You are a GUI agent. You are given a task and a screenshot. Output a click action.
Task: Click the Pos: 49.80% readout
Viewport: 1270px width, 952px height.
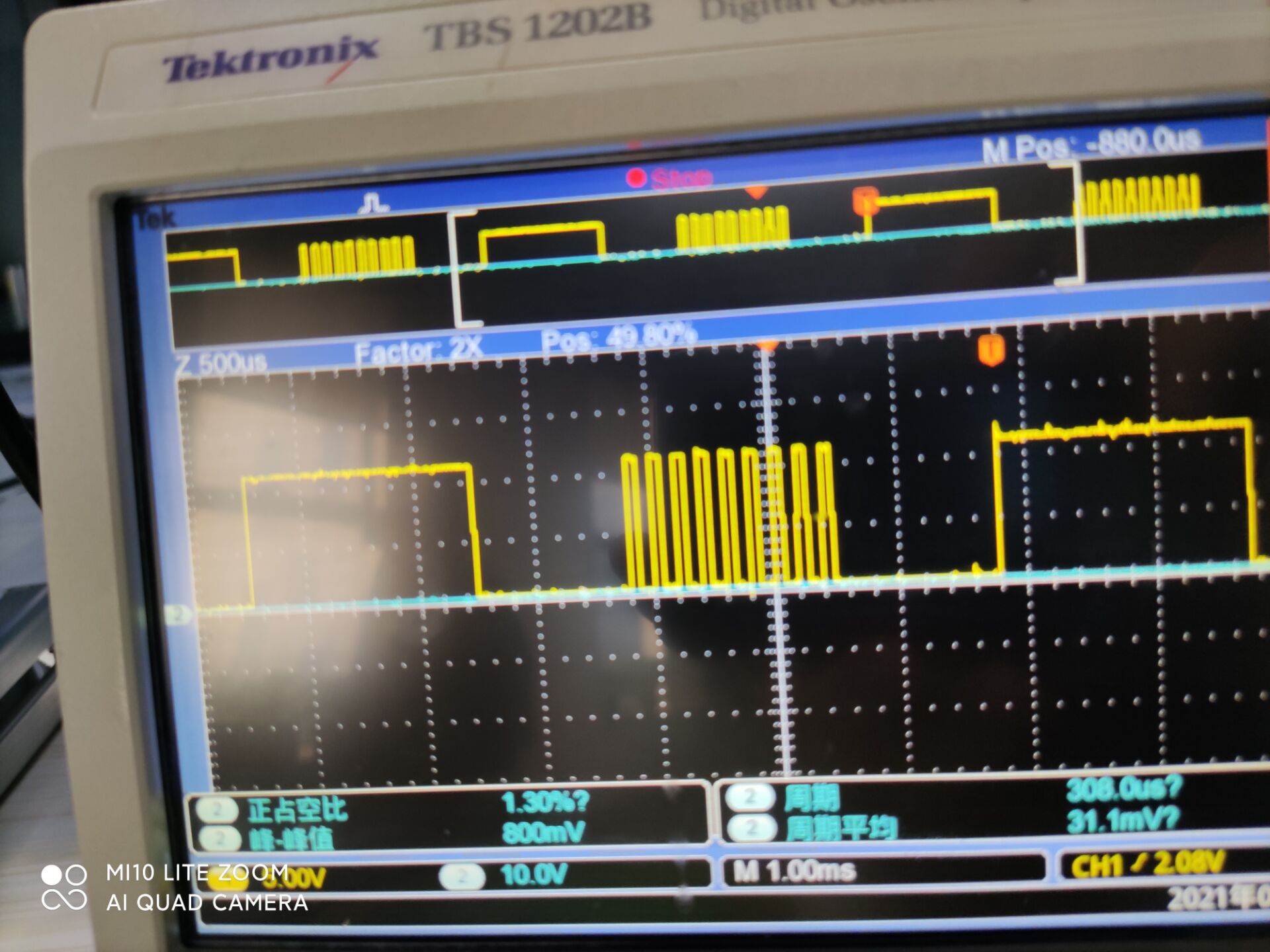(x=619, y=337)
